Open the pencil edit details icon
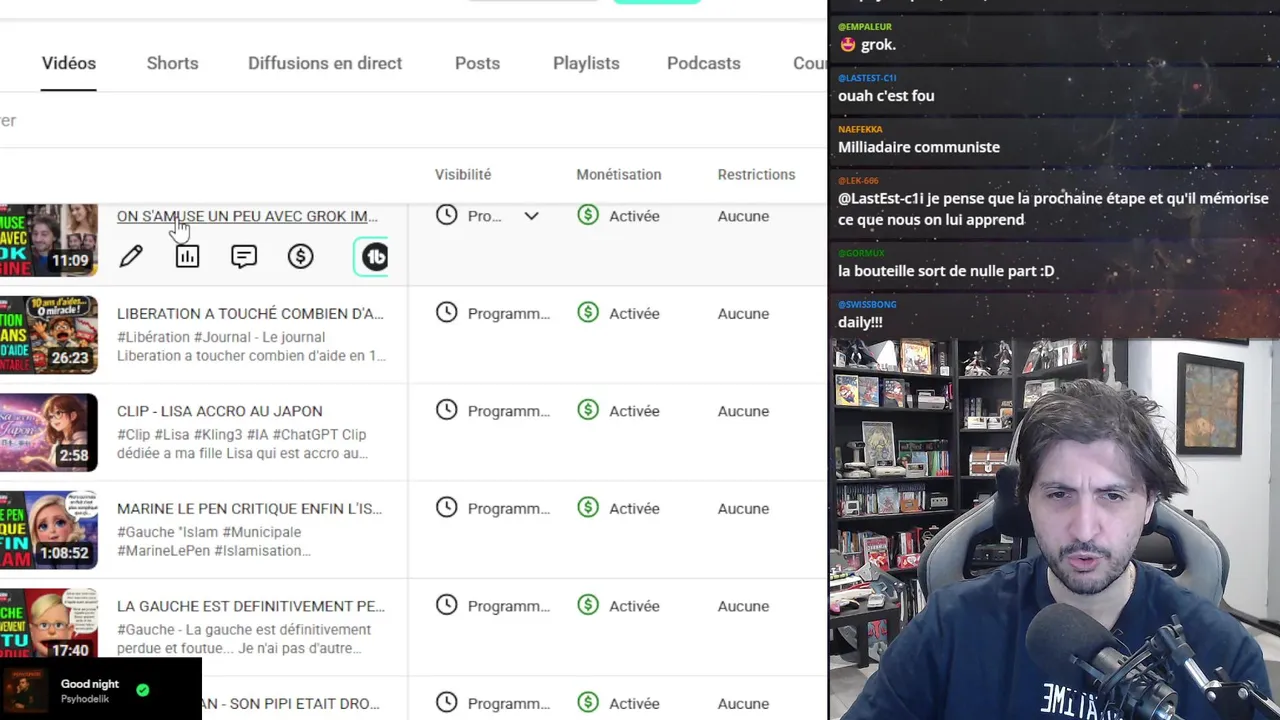 click(131, 257)
